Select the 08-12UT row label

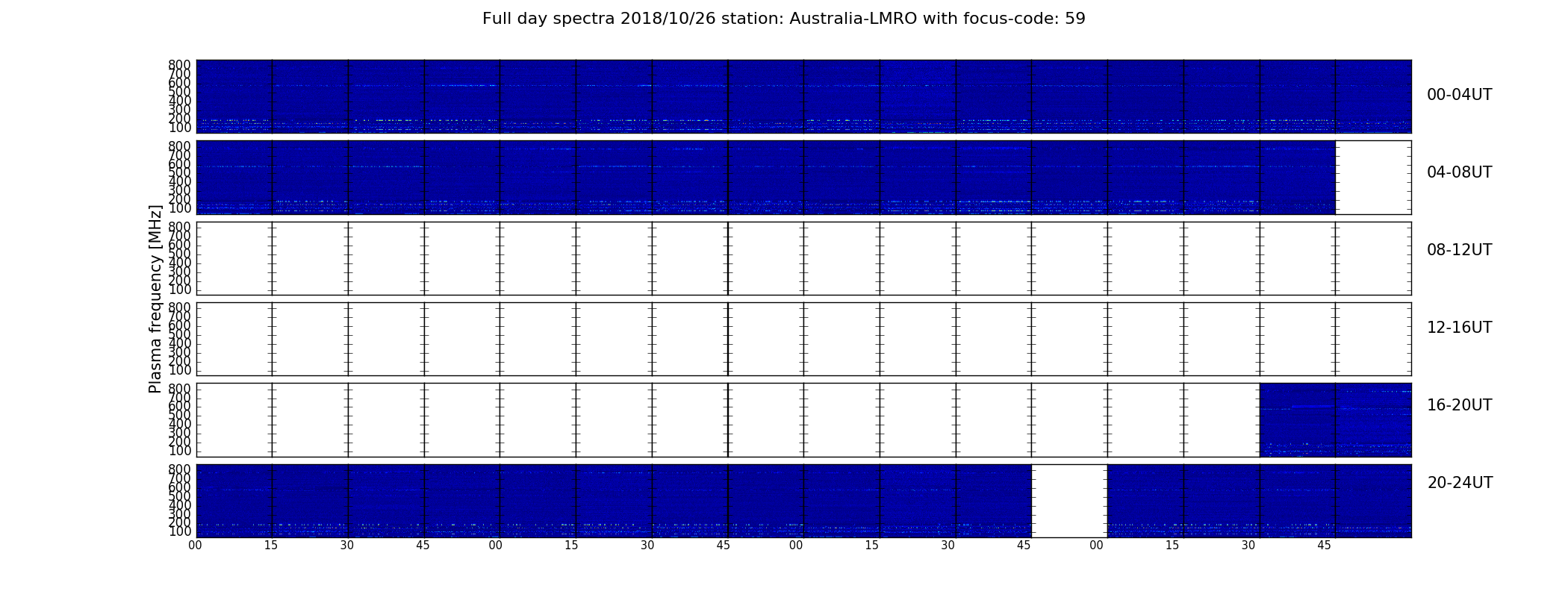coord(1459,250)
